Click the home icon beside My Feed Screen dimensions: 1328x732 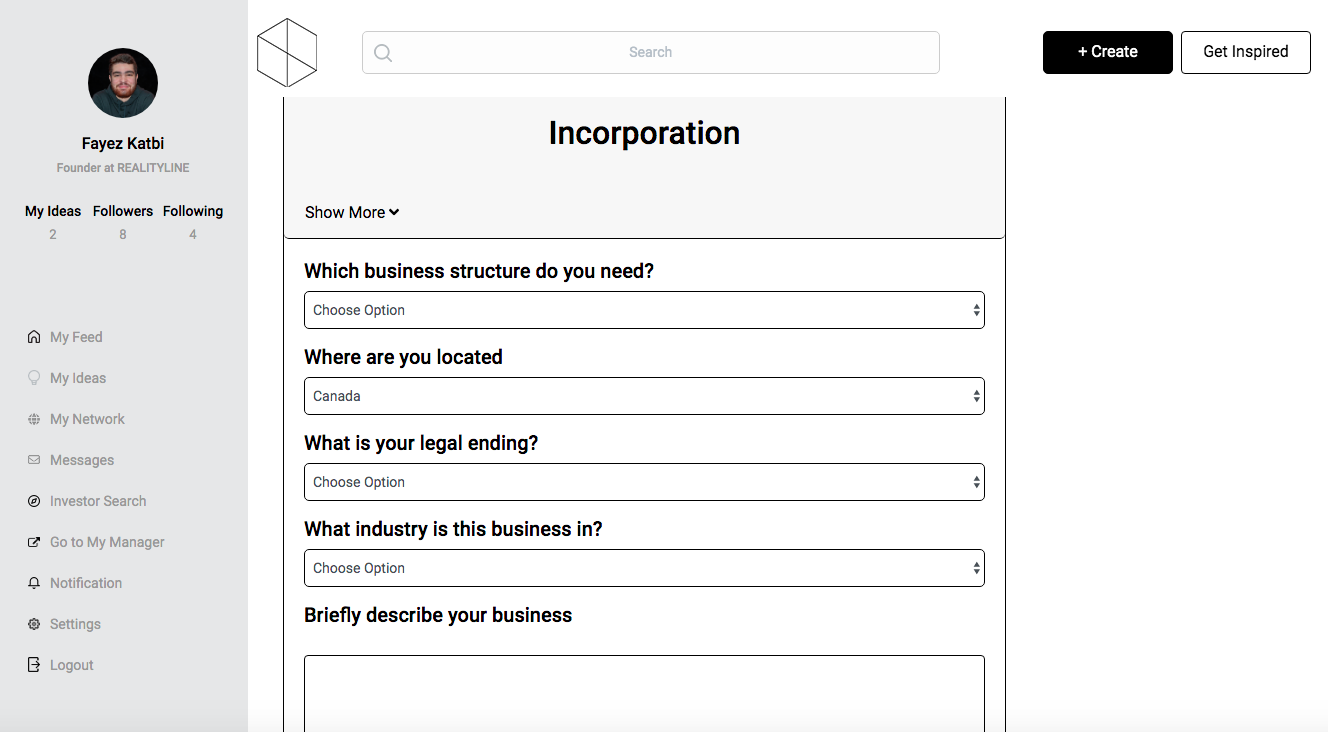coord(34,337)
